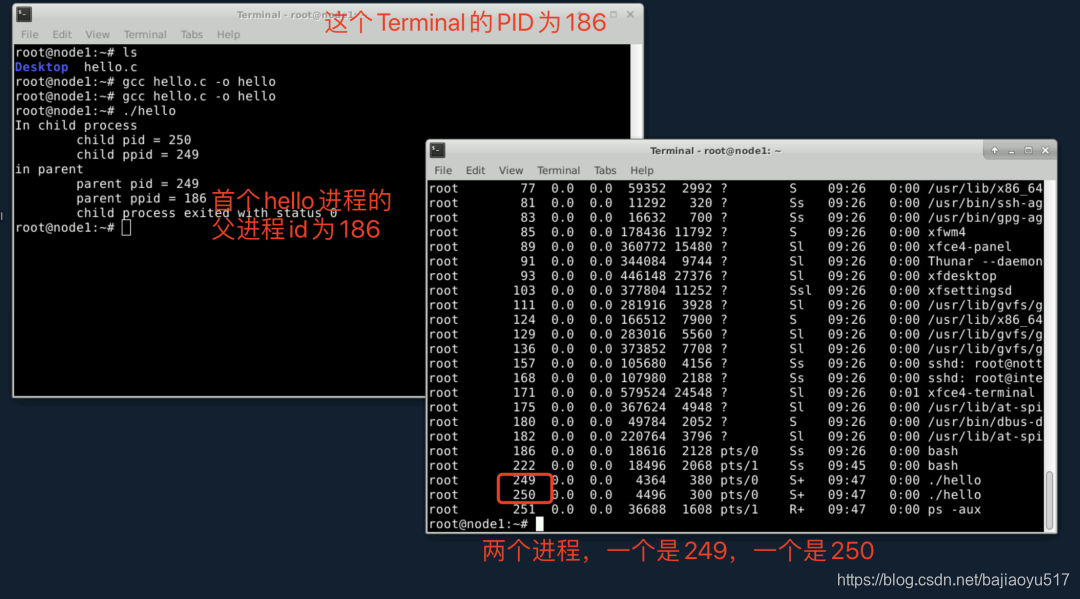The height and width of the screenshot is (599, 1080).
Task: Click scrollbar thumb of front terminal window
Action: (x=1050, y=500)
